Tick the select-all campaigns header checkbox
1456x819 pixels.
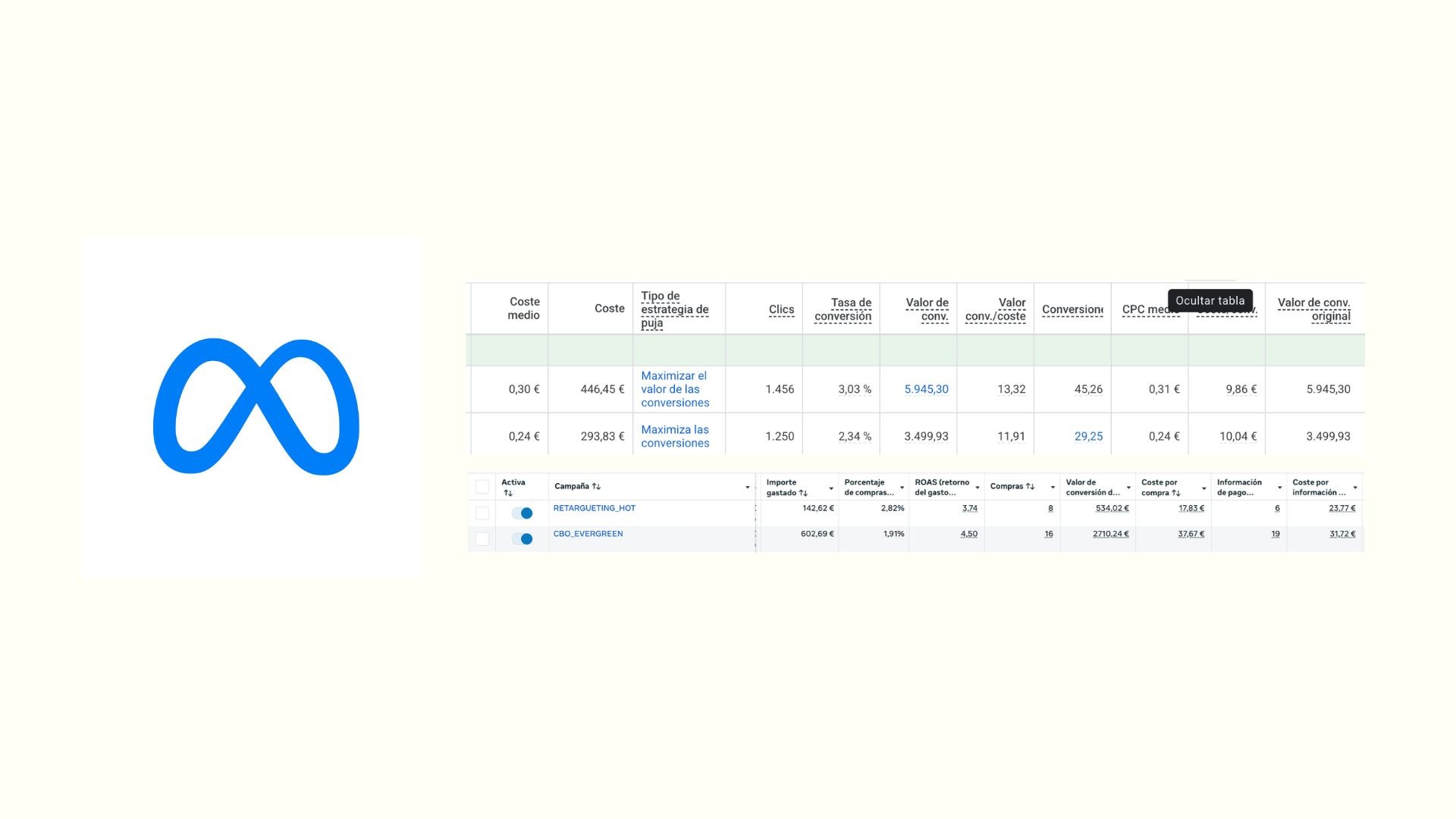click(482, 487)
